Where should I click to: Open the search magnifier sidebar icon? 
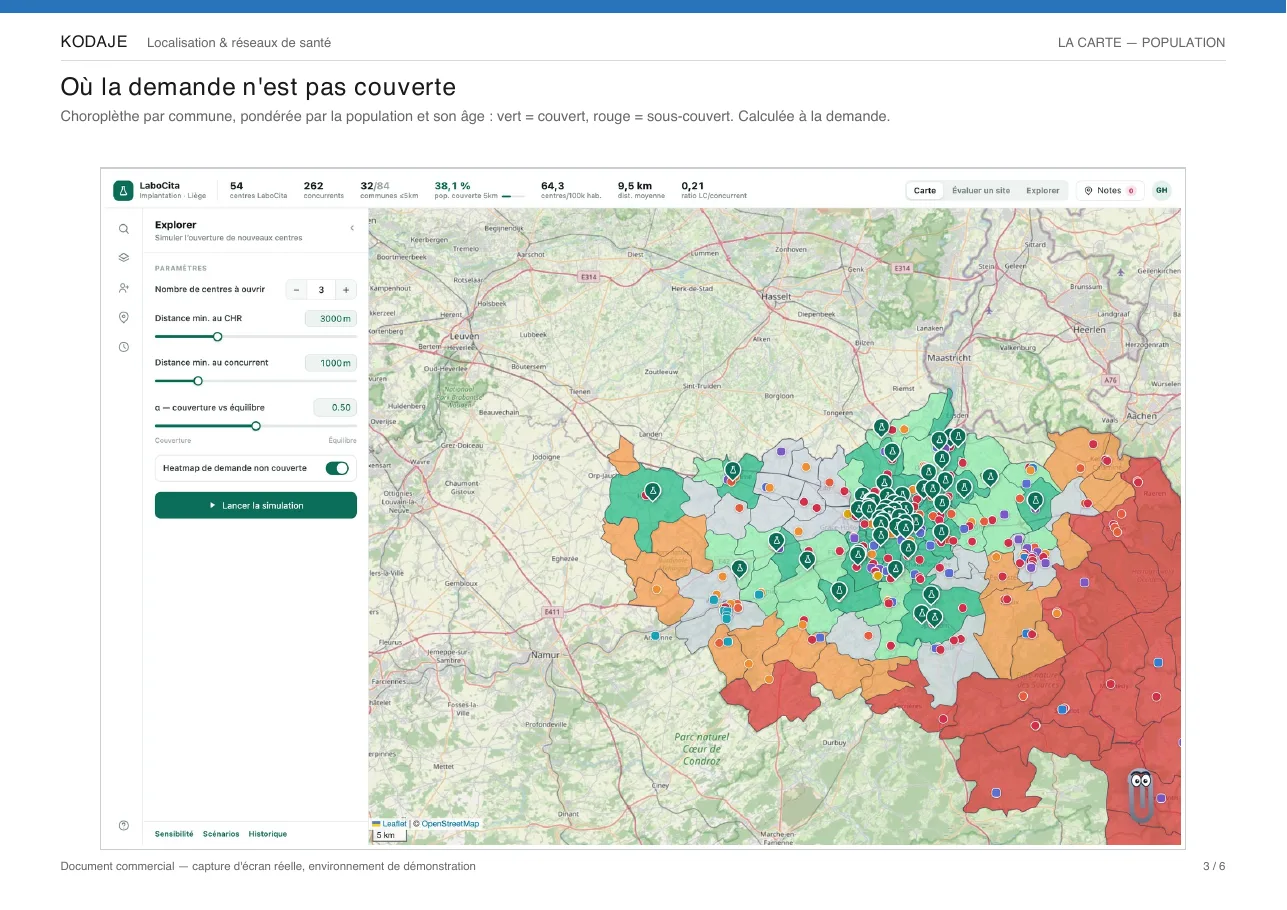[124, 229]
